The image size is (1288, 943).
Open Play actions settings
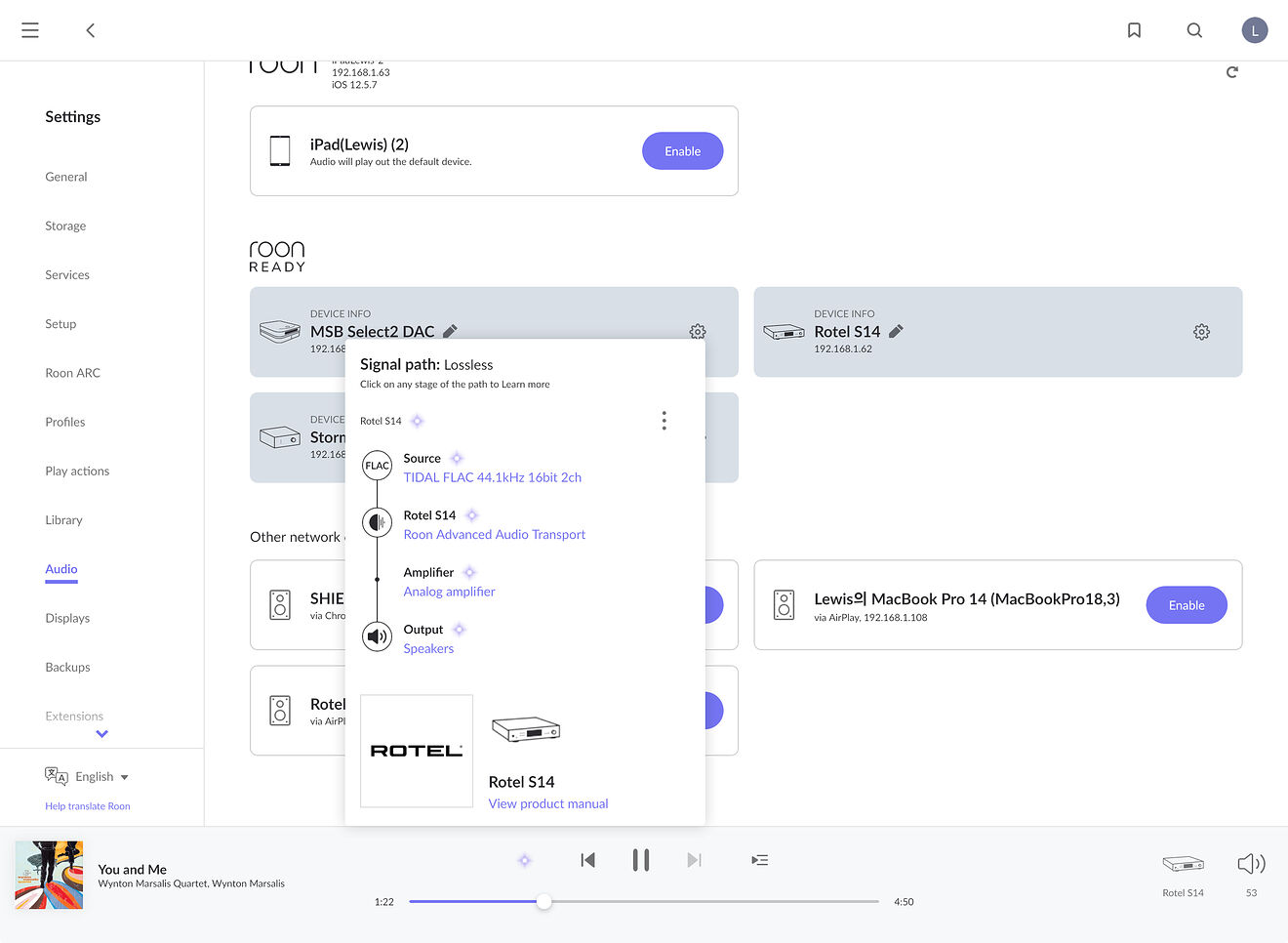tap(77, 471)
